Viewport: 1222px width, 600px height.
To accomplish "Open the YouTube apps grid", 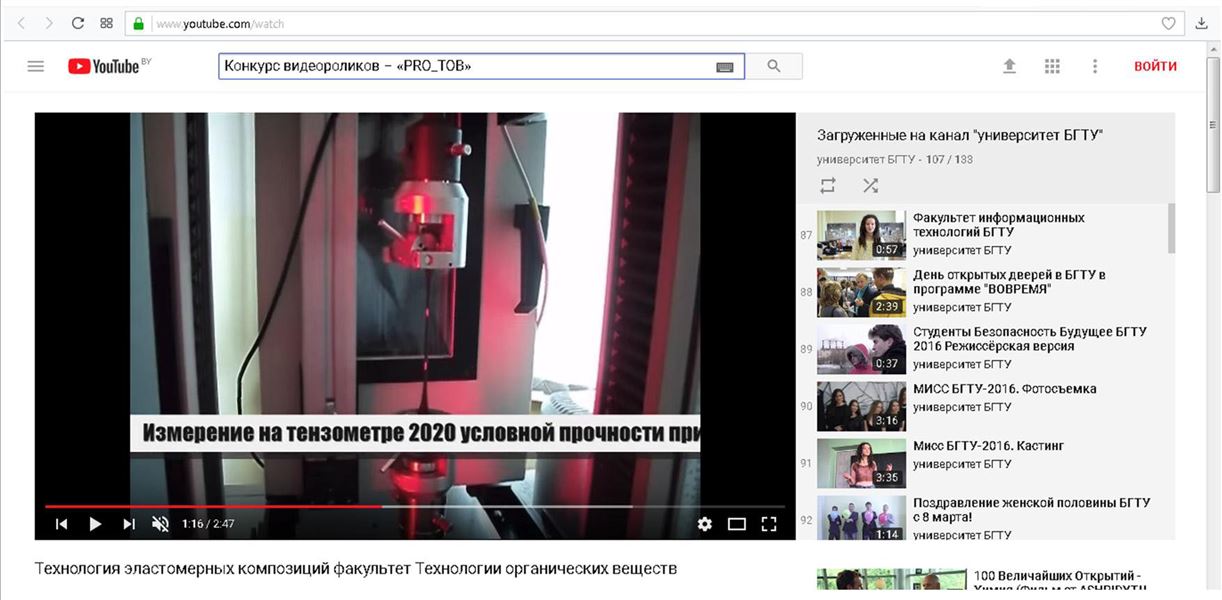I will (x=1052, y=66).
